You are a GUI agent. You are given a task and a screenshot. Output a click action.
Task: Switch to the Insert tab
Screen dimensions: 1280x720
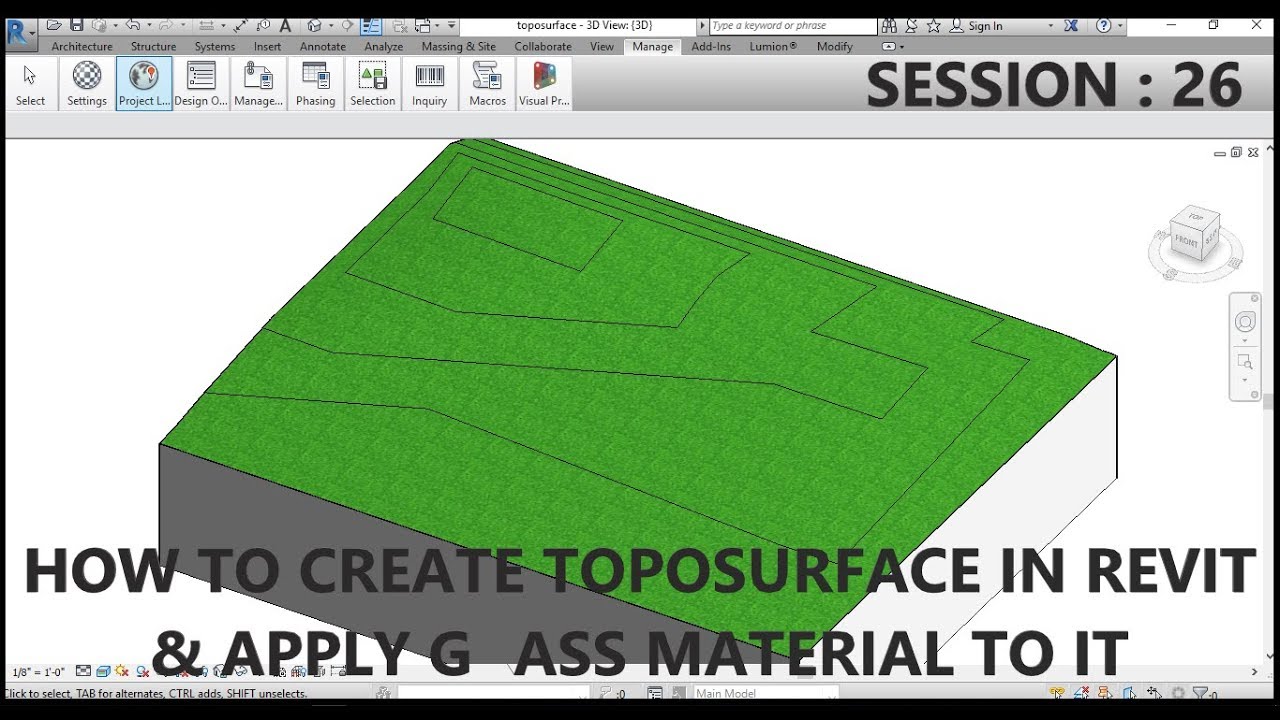(267, 46)
